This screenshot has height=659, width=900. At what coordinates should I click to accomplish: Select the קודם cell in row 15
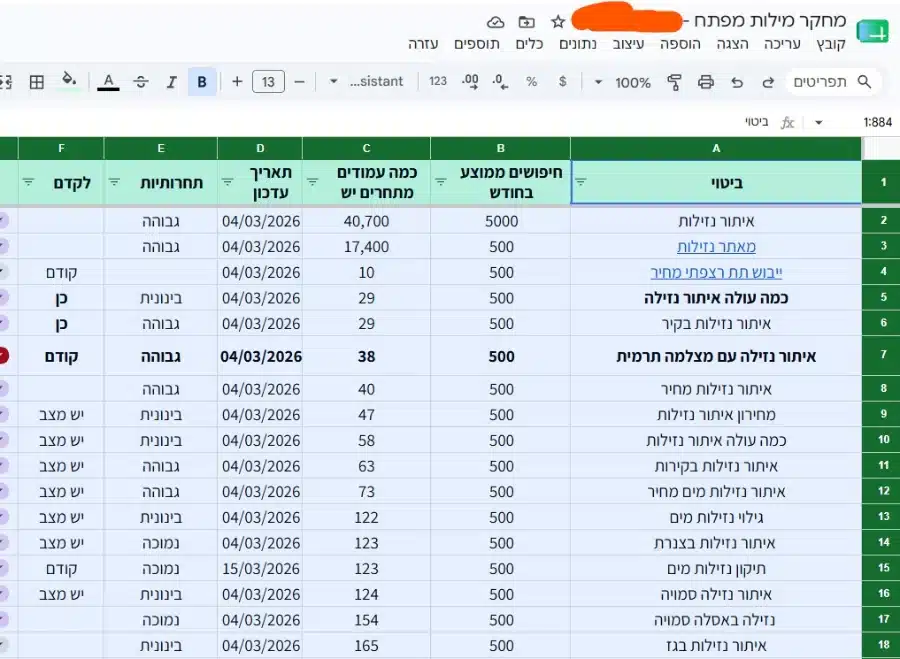61,569
